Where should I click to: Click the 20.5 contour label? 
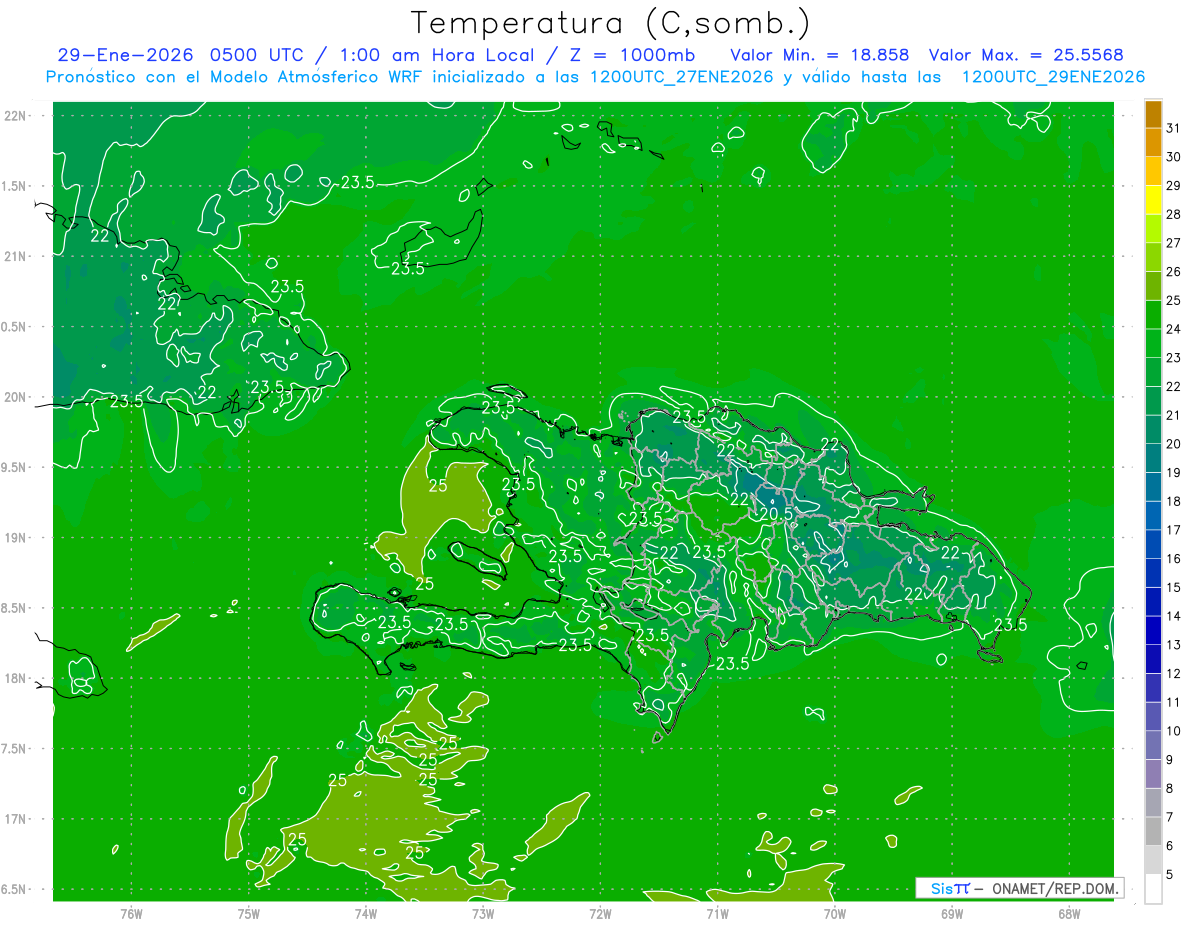coord(776,513)
